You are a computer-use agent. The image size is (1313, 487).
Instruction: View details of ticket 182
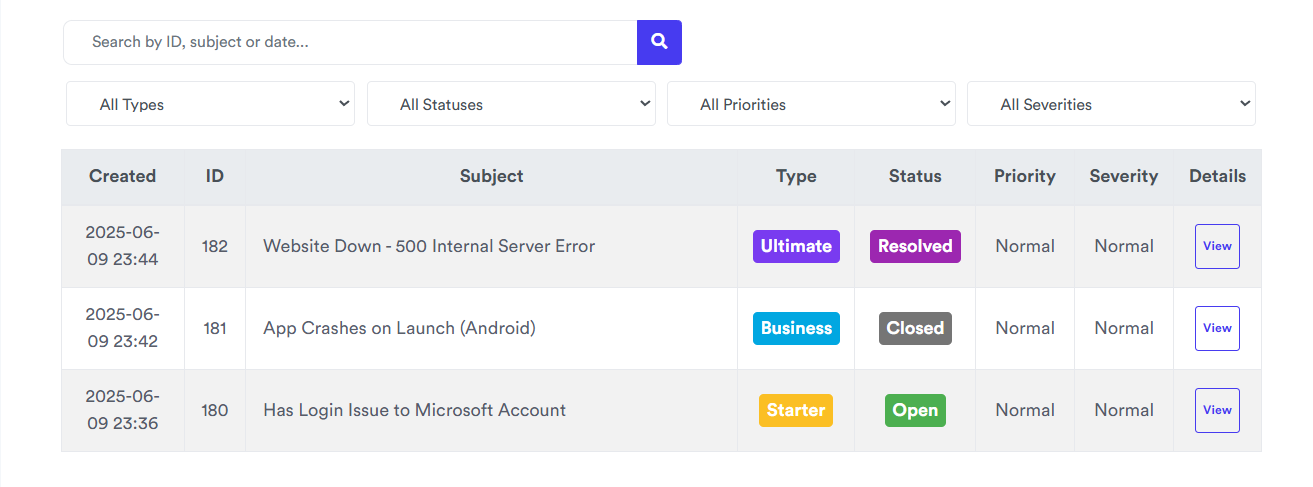[x=1217, y=246]
